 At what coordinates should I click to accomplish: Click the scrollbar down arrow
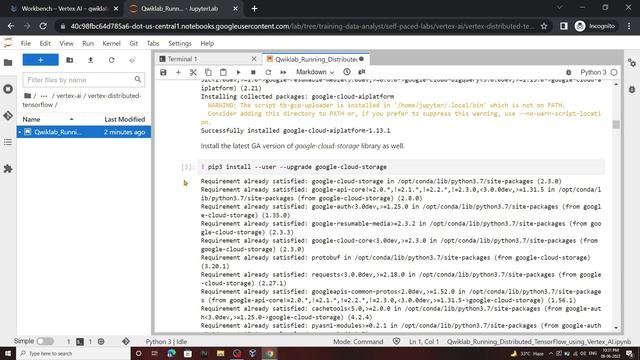click(616, 328)
